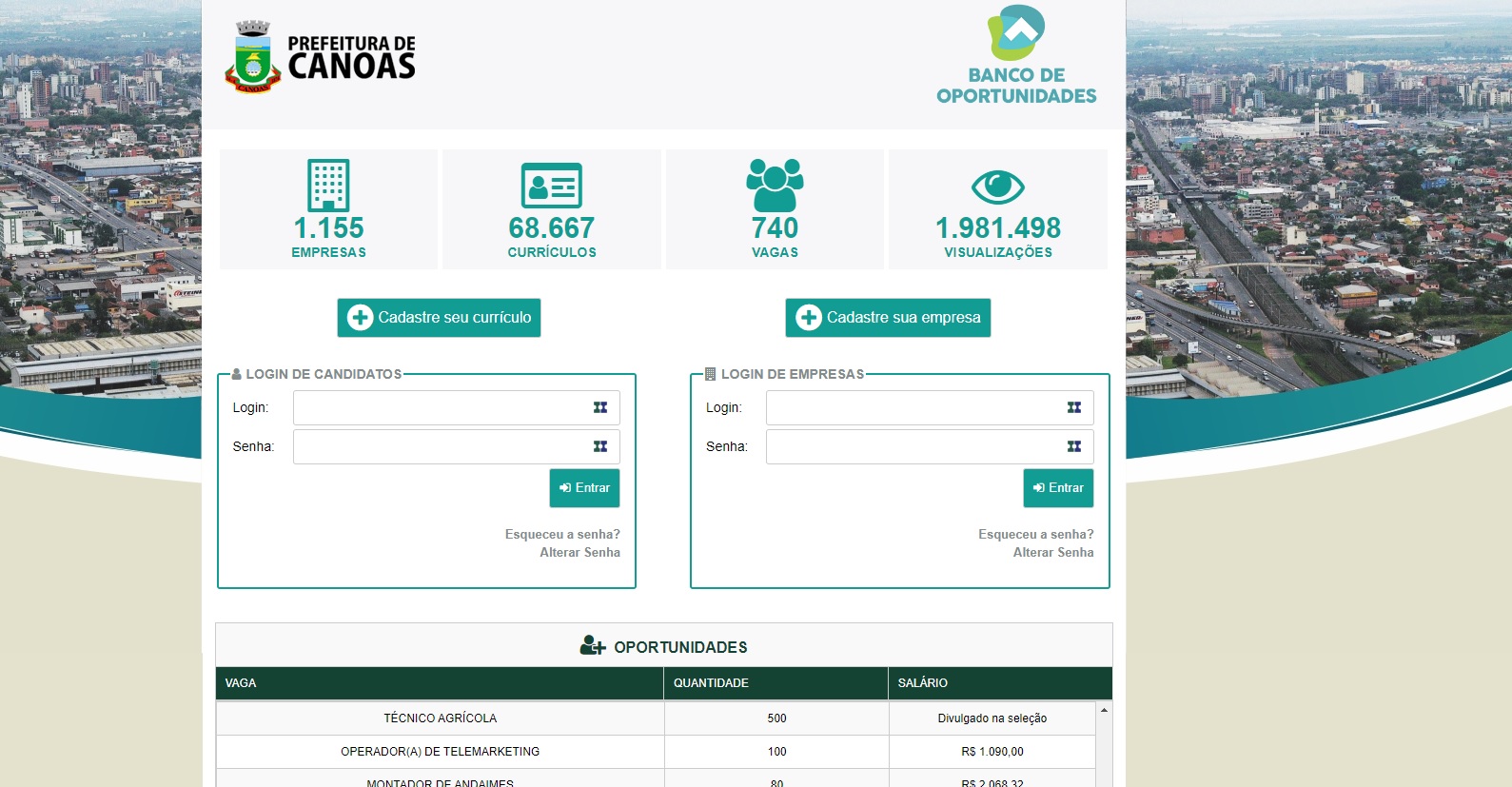Click the PREFEITURA DE CANOAS title text
The width and height of the screenshot is (1512, 787).
352,57
